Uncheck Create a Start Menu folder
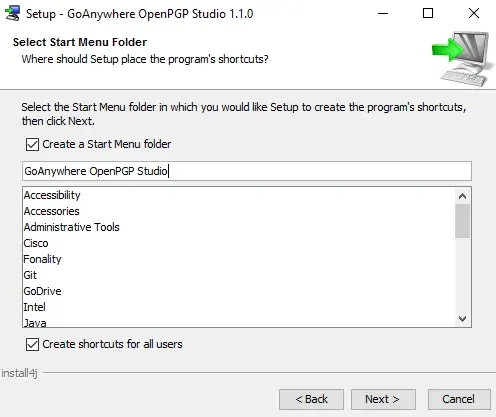This screenshot has height=417, width=496. tap(32, 145)
